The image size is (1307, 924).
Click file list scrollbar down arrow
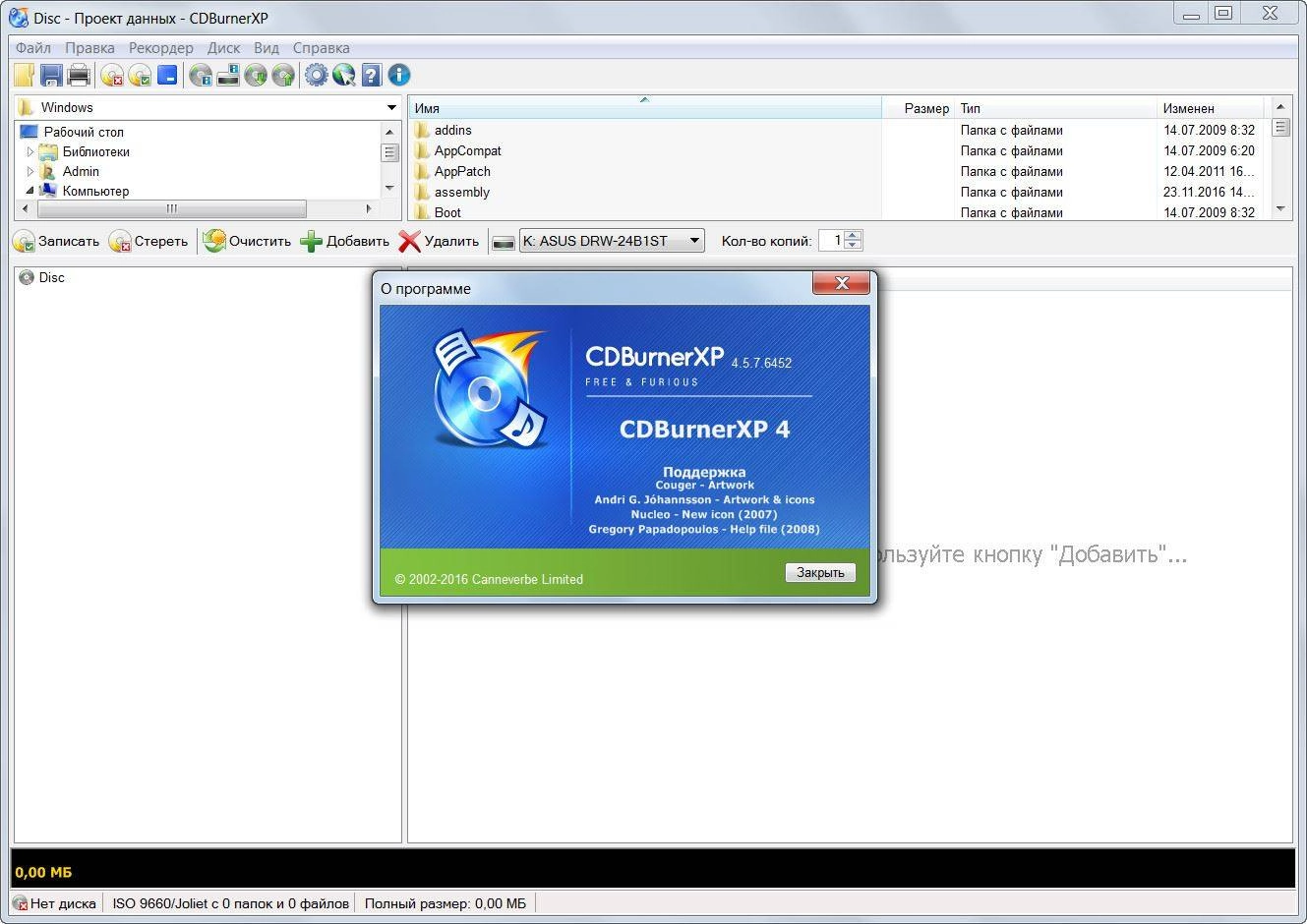point(1280,208)
